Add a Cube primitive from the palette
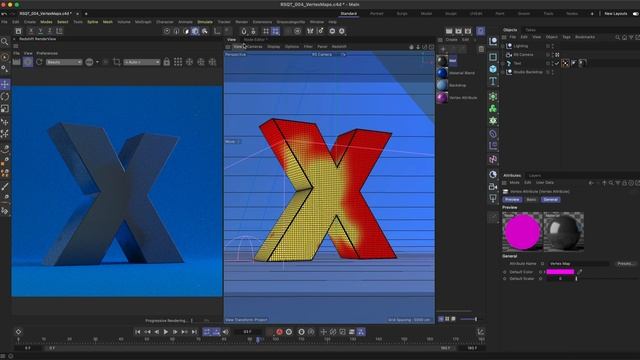The height and width of the screenshot is (360, 640). pyautogui.click(x=493, y=69)
